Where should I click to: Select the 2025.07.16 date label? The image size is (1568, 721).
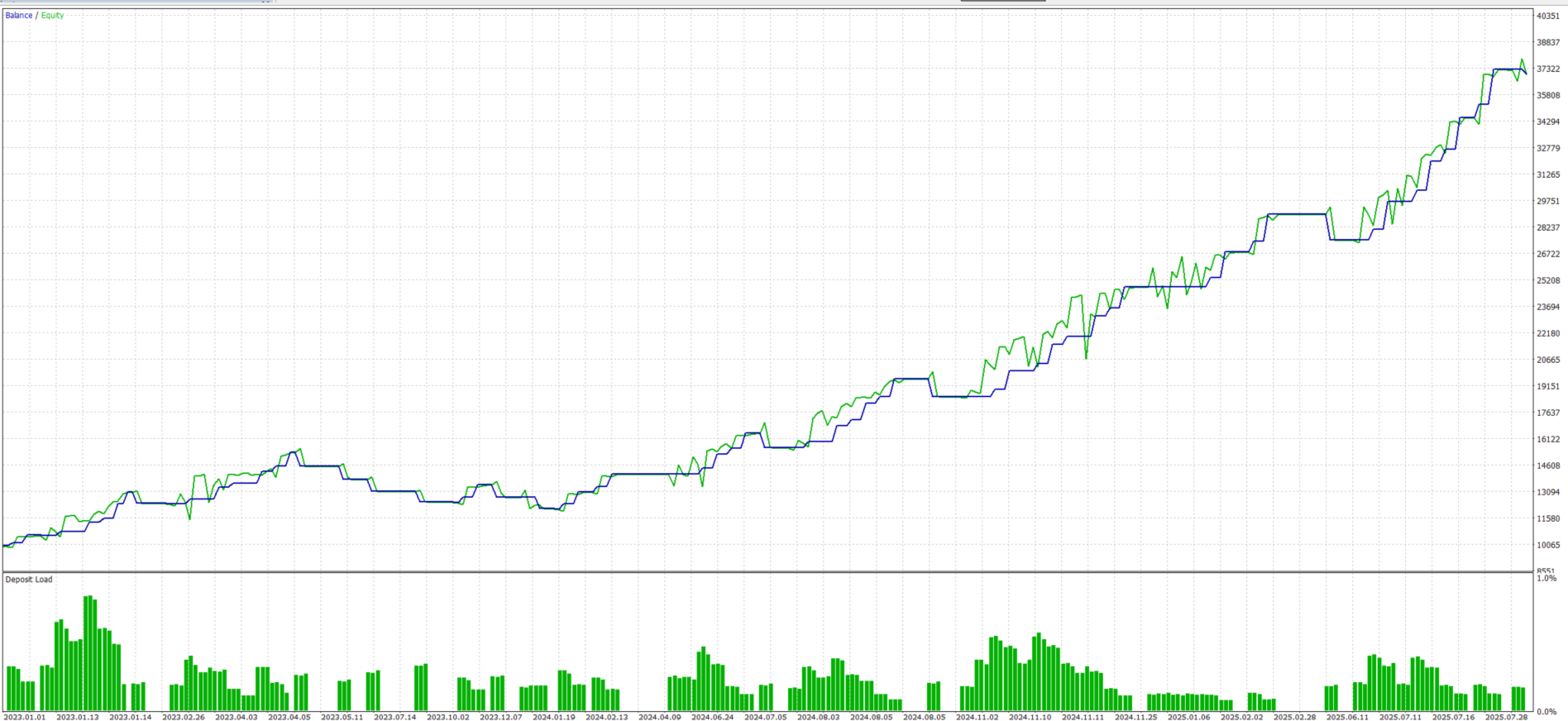click(1453, 717)
